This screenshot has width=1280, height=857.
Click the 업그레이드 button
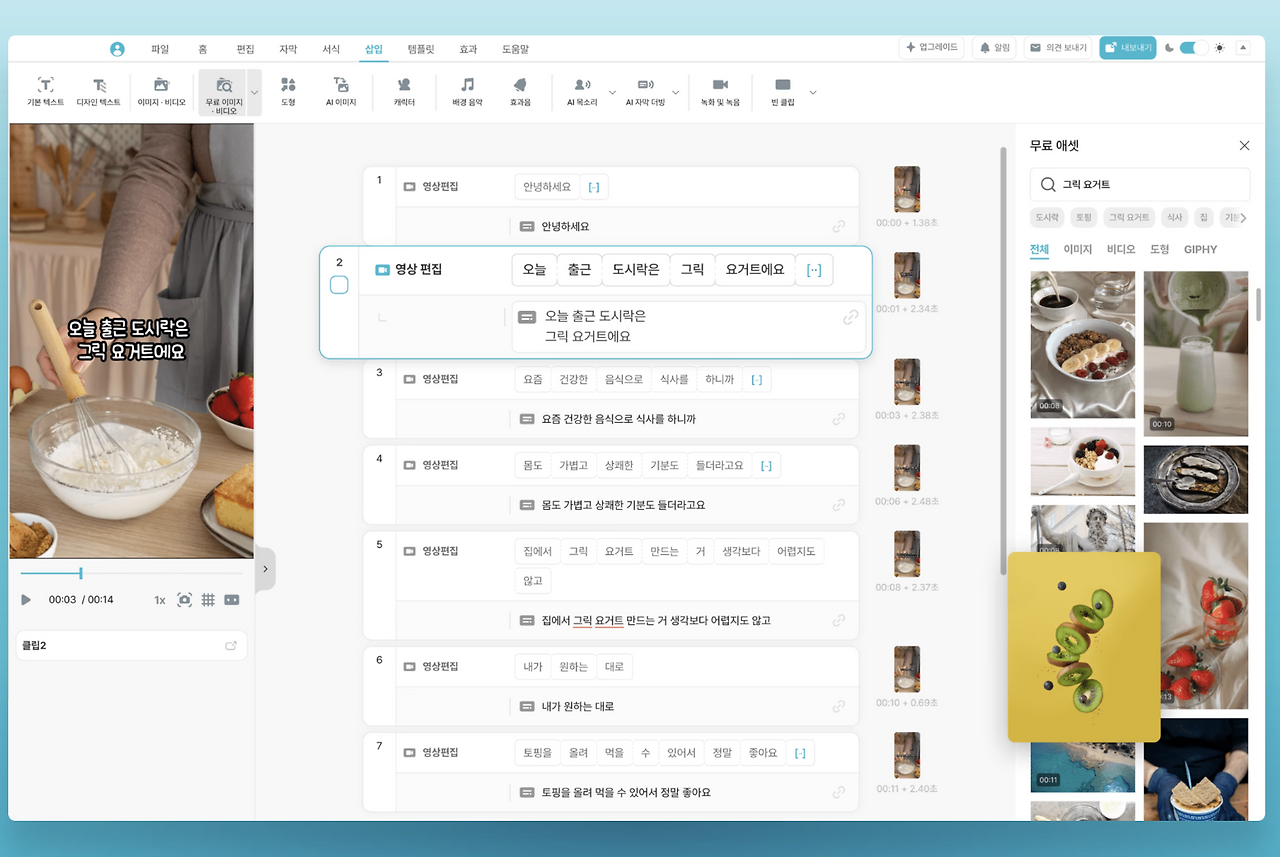(931, 46)
